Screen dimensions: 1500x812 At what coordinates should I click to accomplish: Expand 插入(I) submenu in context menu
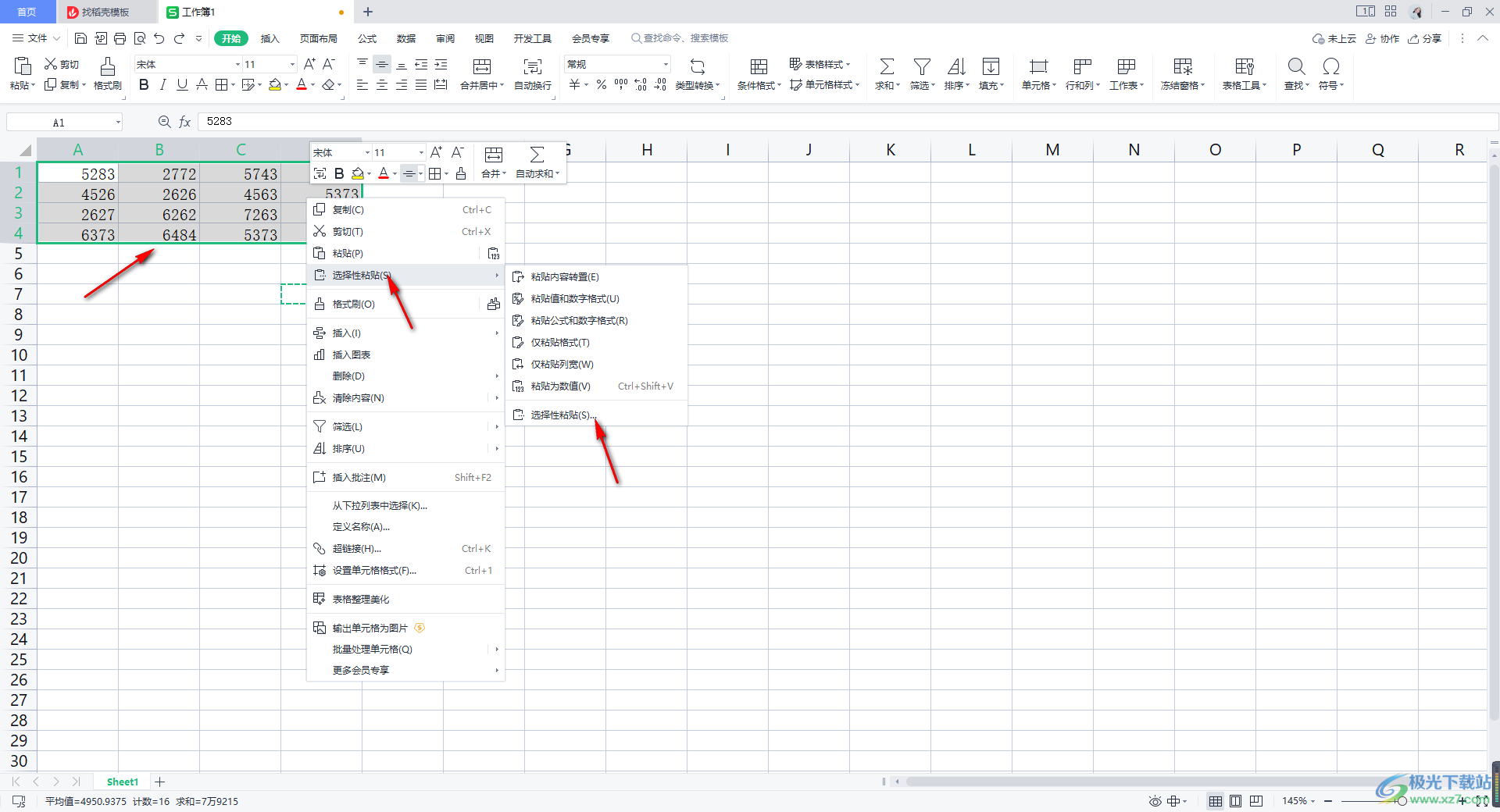(405, 333)
